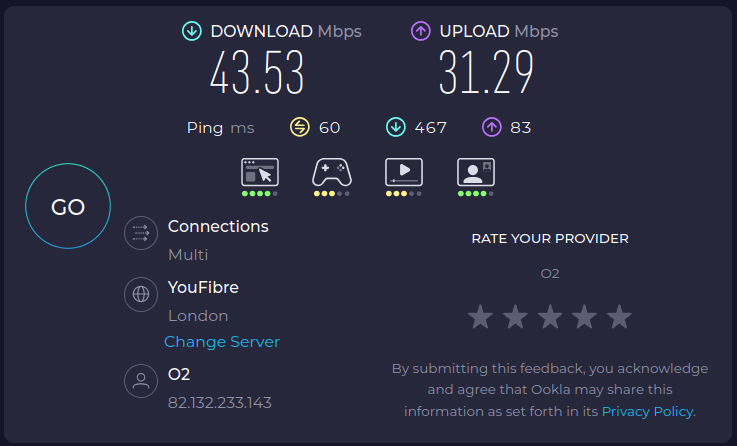
Task: Rate provider three stars
Action: 550,318
